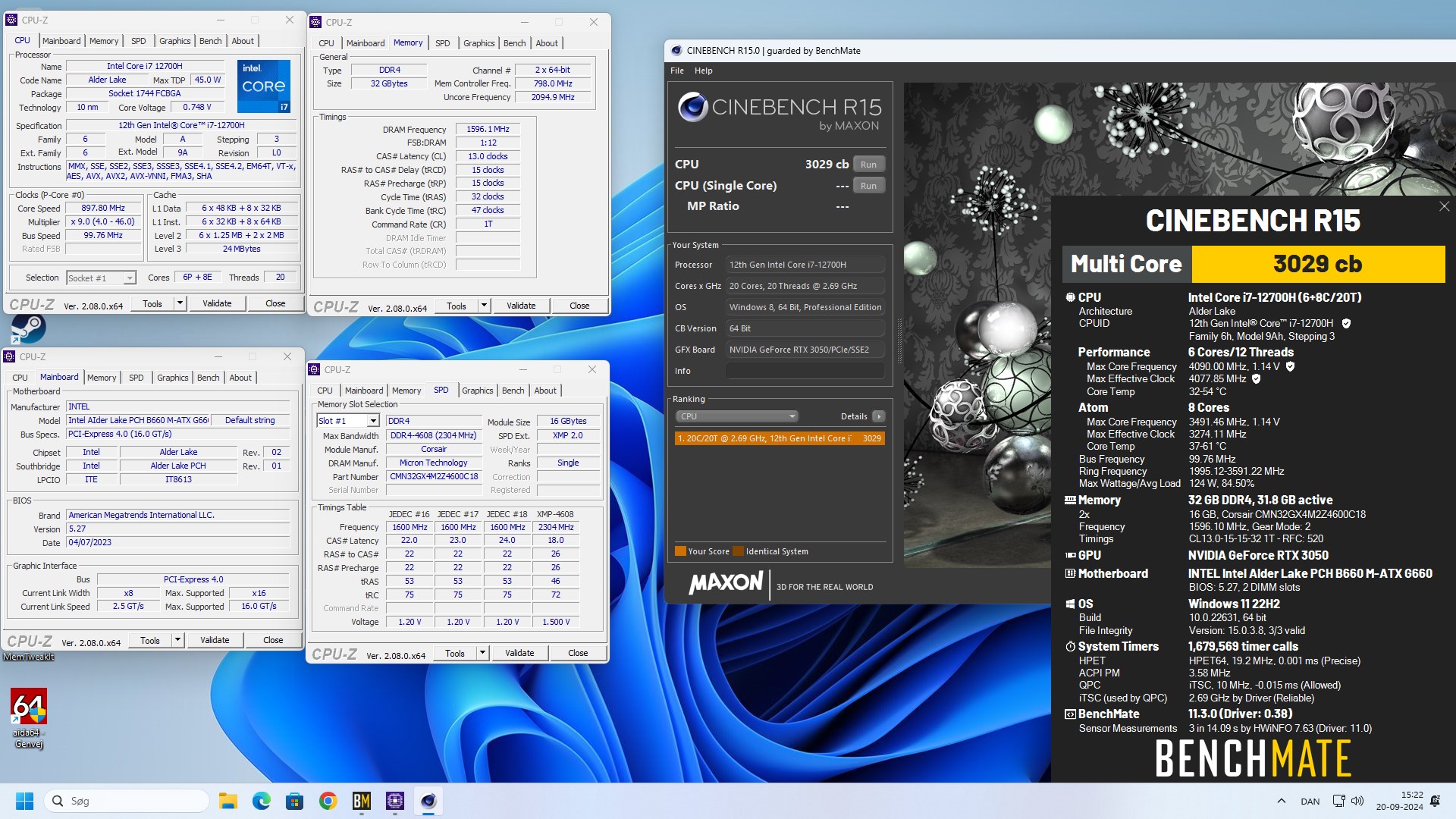The width and height of the screenshot is (1456, 819).
Task: Switch to Bench tab in CPU window
Action: pos(210,41)
